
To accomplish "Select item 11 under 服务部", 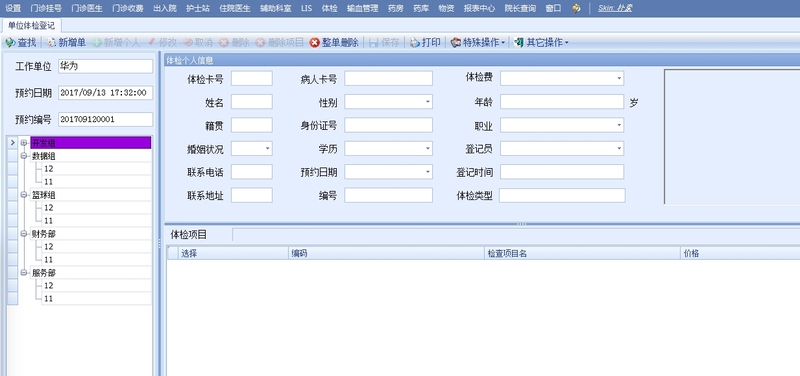I will tap(96, 298).
